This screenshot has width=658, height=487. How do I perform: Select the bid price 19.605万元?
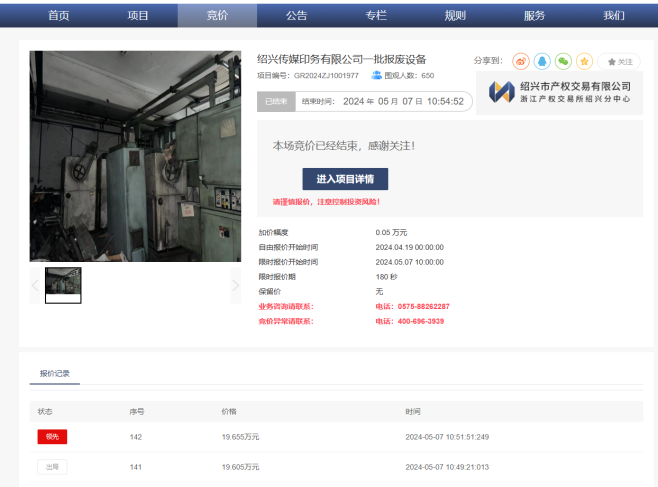[x=240, y=467]
